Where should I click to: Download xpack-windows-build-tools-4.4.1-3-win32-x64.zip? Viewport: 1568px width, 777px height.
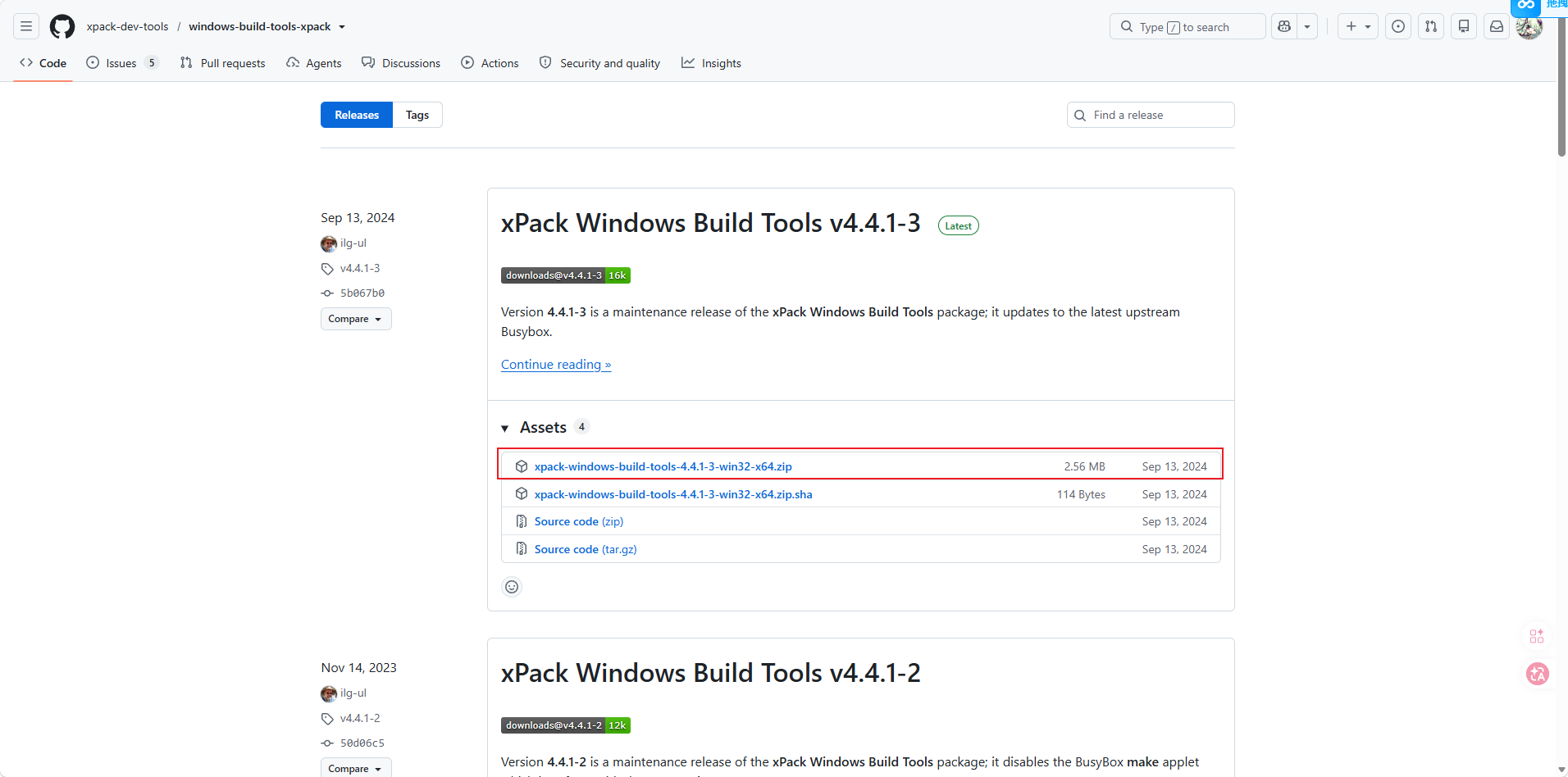(x=663, y=466)
